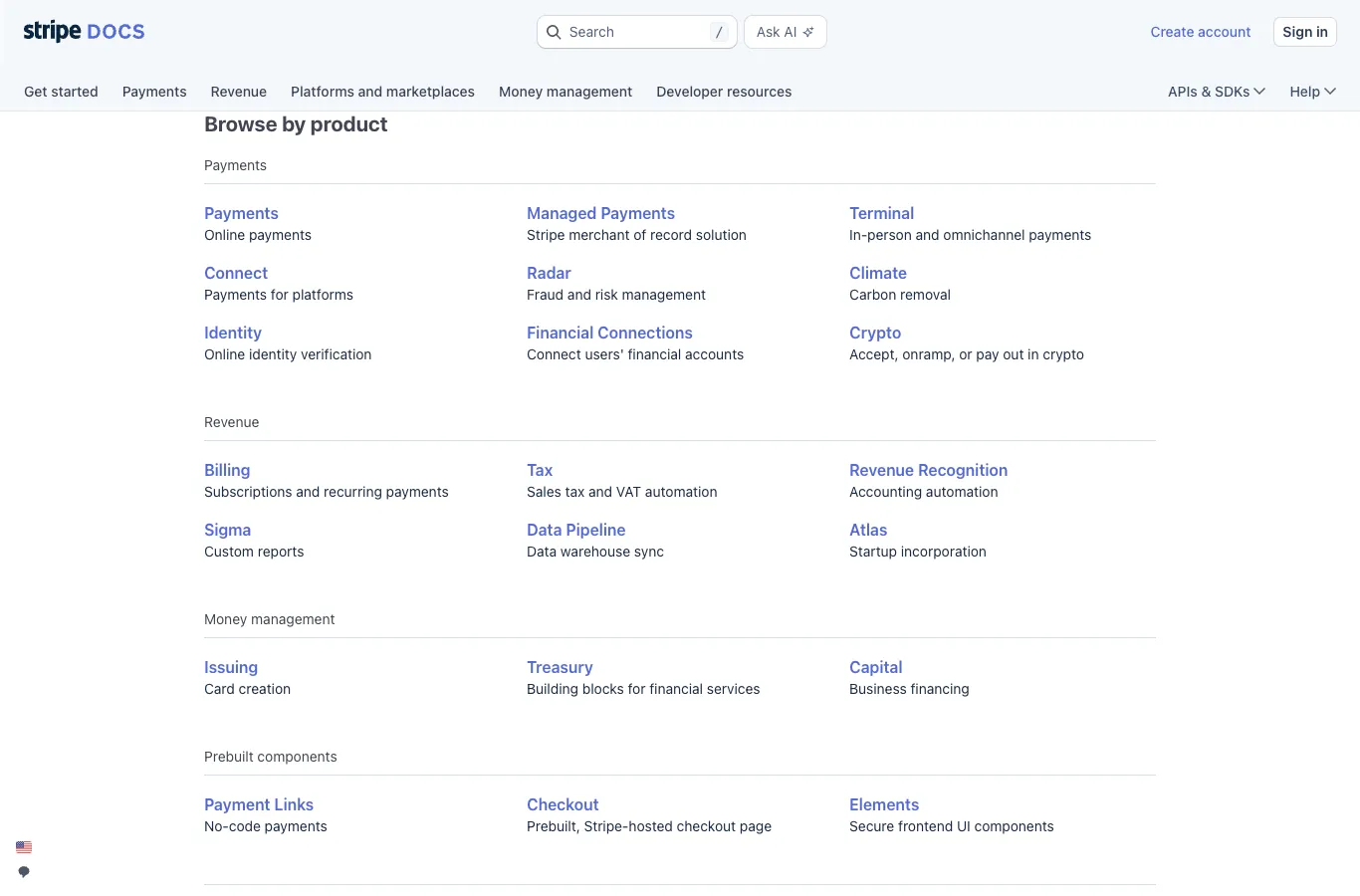Open the Capital product link
Viewport: 1360px width, 896px height.
pyautogui.click(x=875, y=667)
